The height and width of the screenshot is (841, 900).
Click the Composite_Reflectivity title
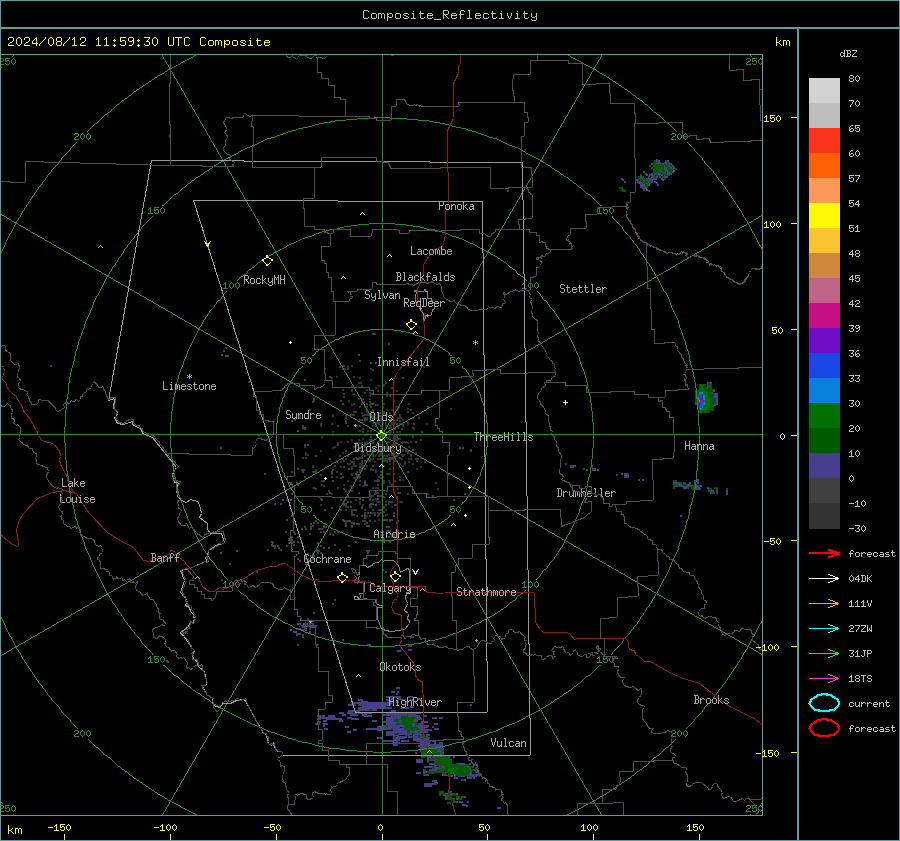(x=449, y=15)
